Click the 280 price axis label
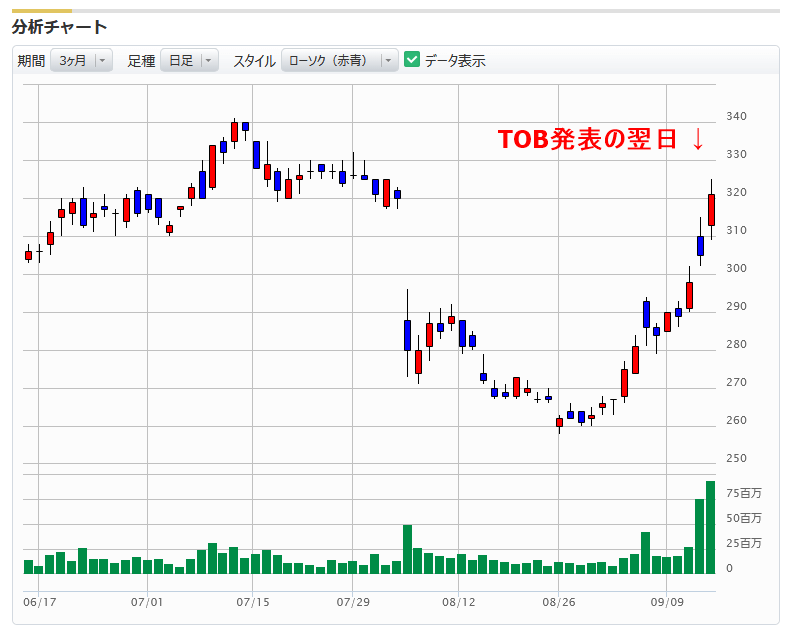 pos(736,344)
